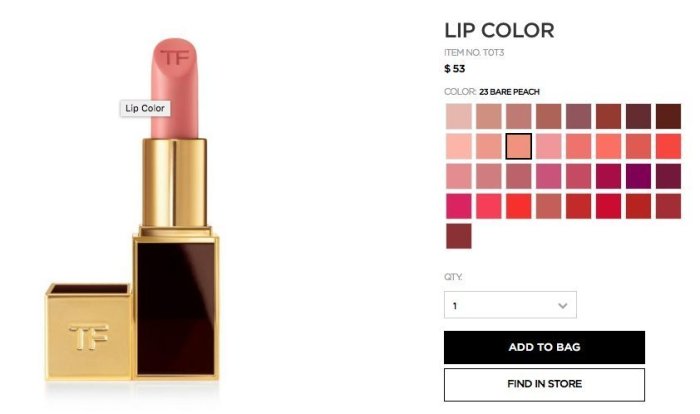This screenshot has height=414, width=700.
Task: Select the light pink swatch starting second row
Action: tap(458, 146)
